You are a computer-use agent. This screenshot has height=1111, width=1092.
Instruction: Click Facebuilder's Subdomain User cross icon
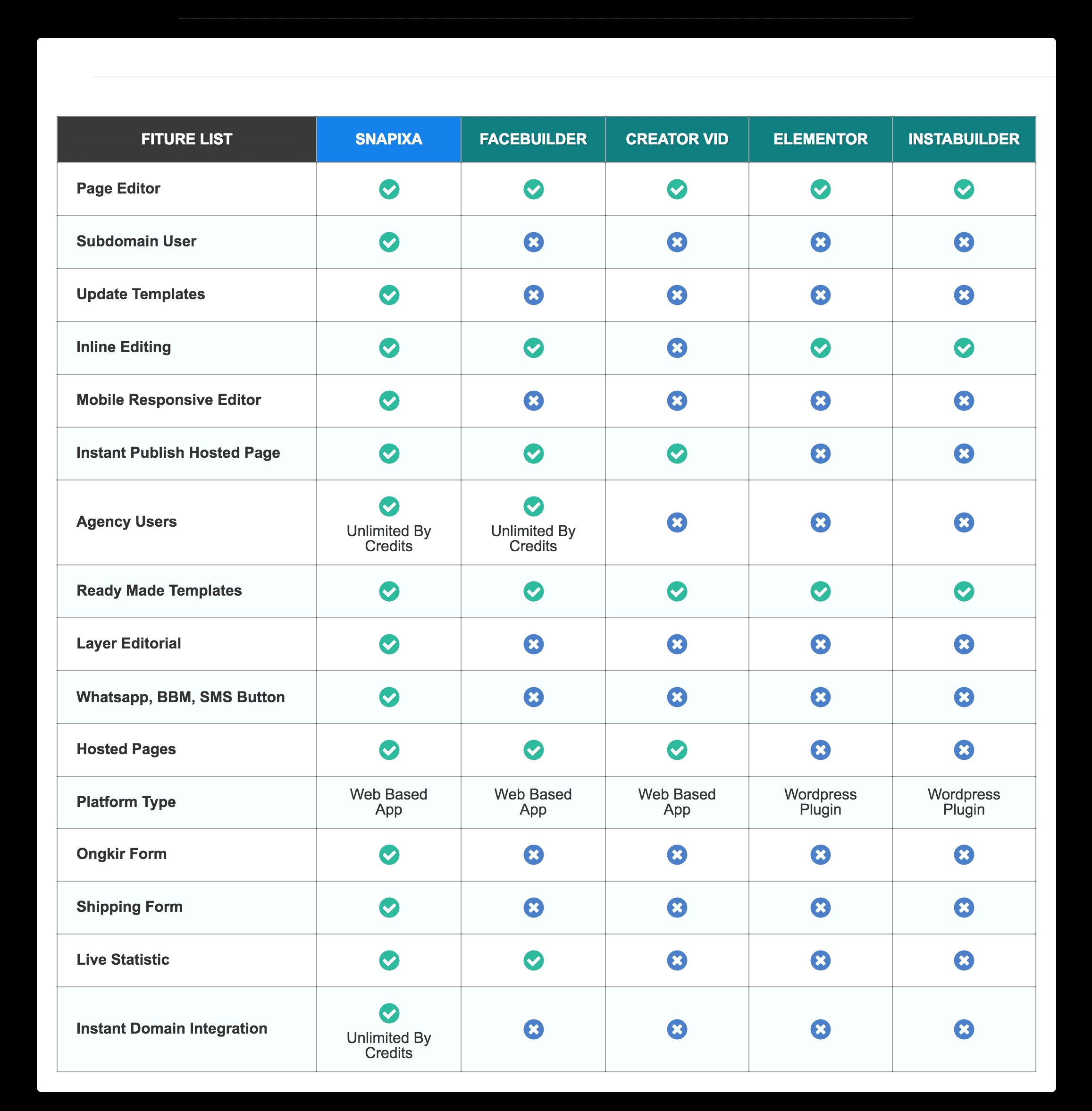[533, 242]
